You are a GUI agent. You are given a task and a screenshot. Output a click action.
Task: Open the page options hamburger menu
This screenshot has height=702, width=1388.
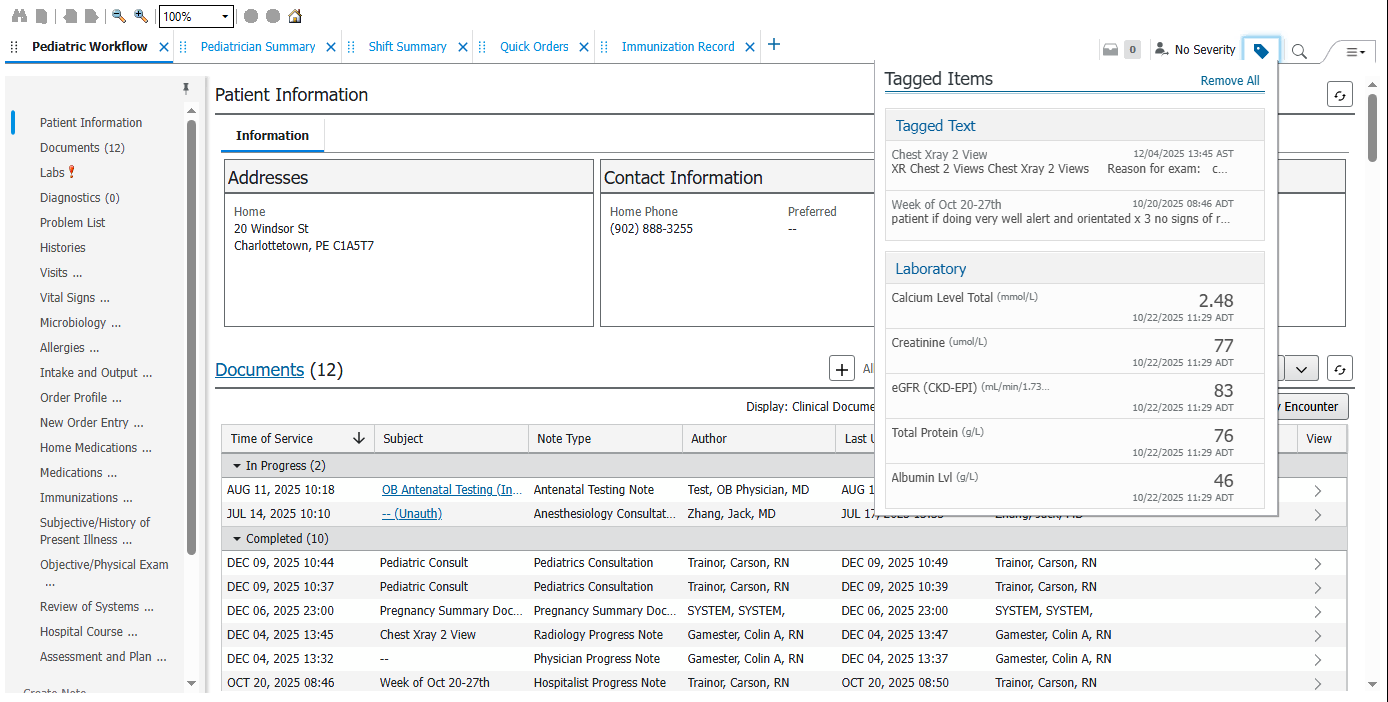coord(1355,51)
